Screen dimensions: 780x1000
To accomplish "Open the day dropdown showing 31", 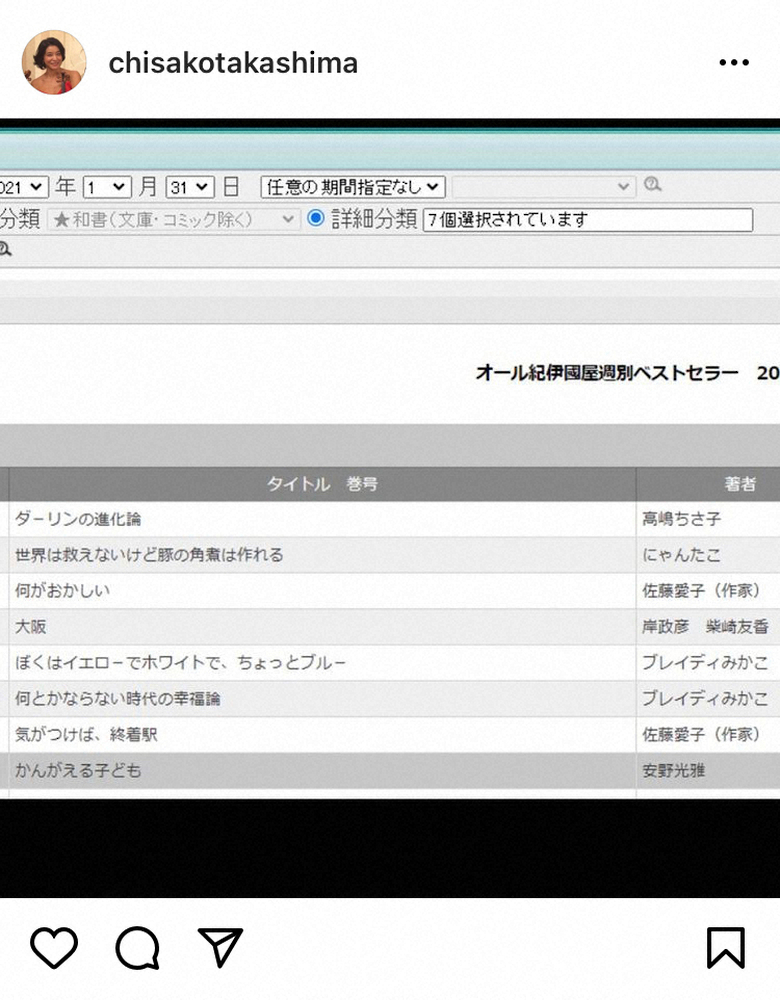I will coord(189,188).
